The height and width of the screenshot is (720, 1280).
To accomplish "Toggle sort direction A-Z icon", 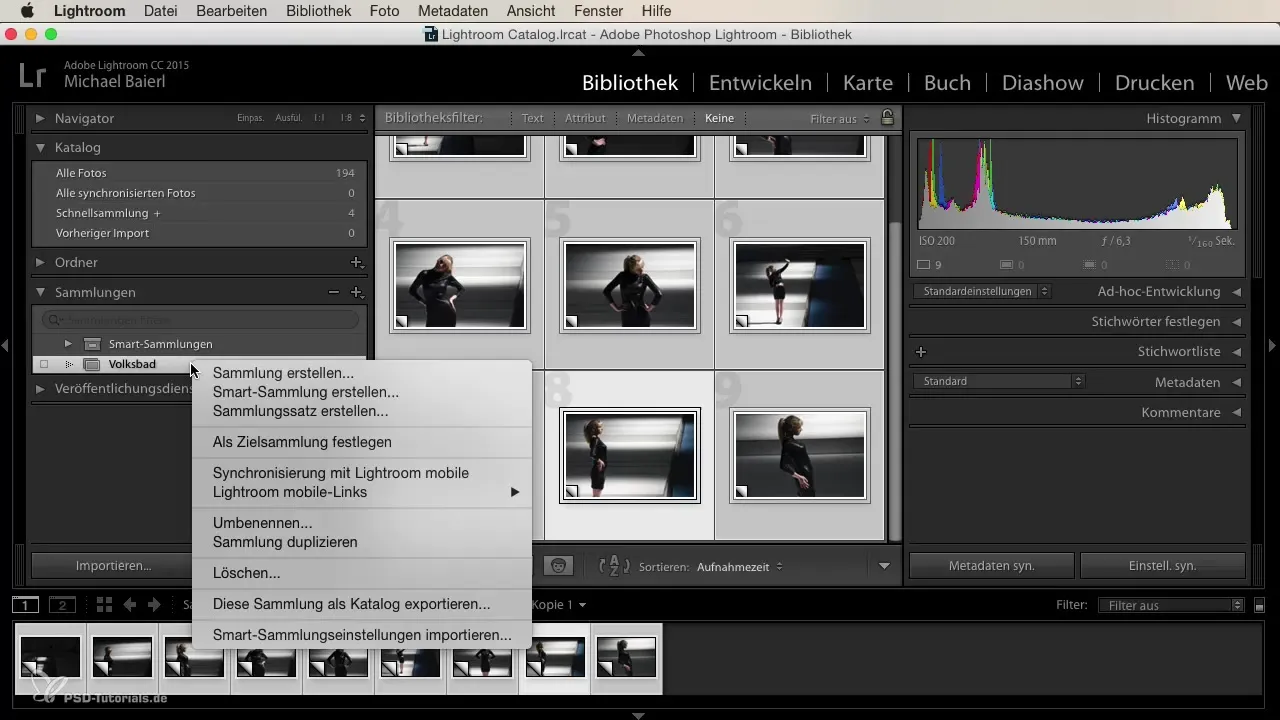I will (x=613, y=566).
